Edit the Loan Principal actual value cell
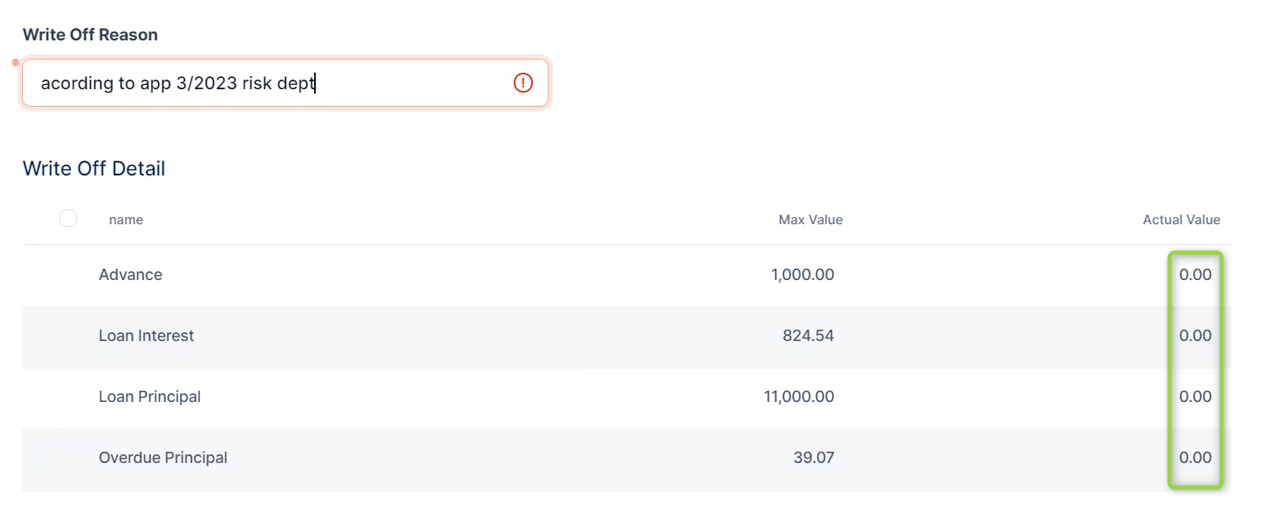Screen dimensions: 1268x520 click(1195, 397)
